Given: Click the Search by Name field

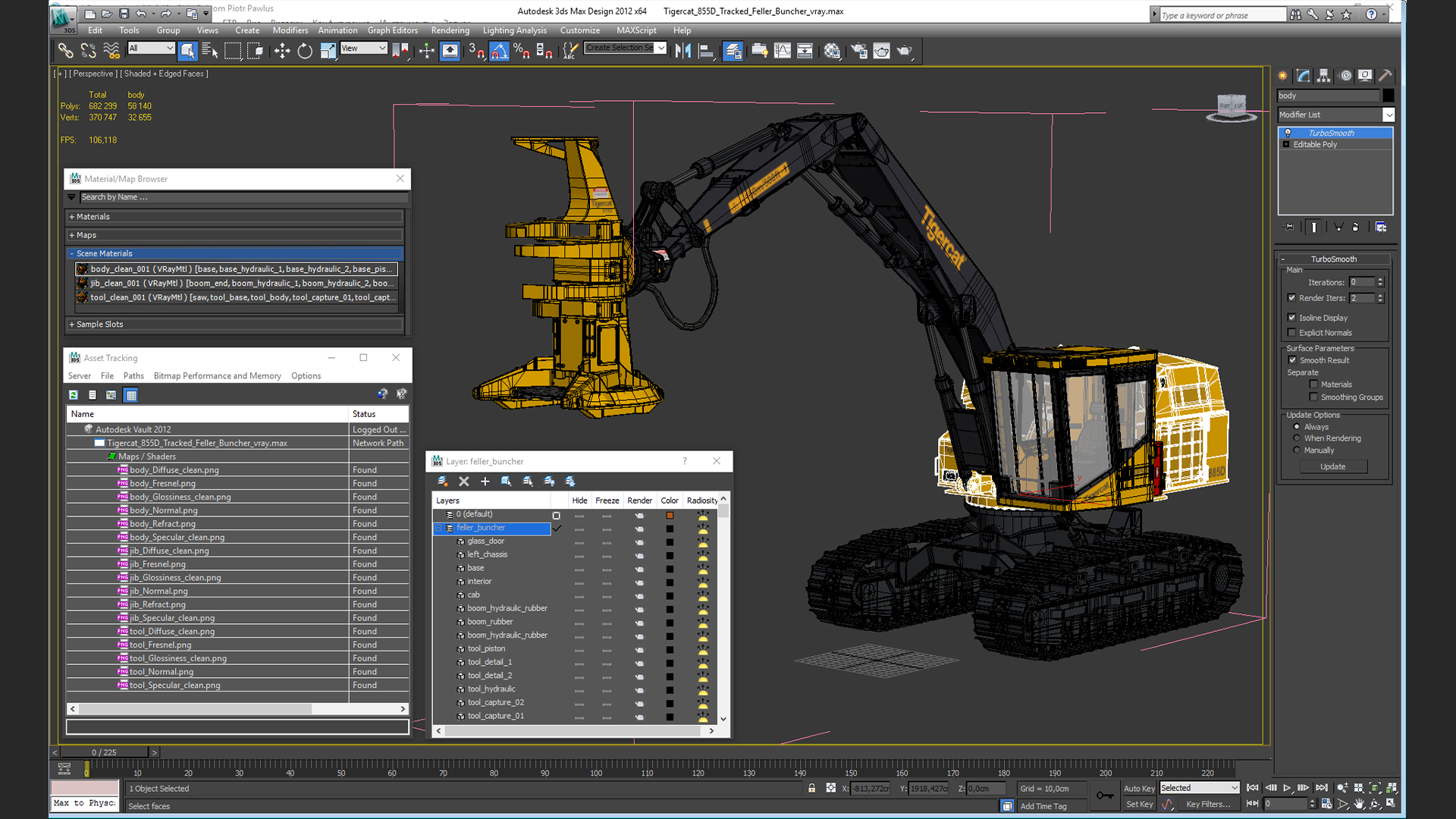Looking at the screenshot, I should pos(244,196).
